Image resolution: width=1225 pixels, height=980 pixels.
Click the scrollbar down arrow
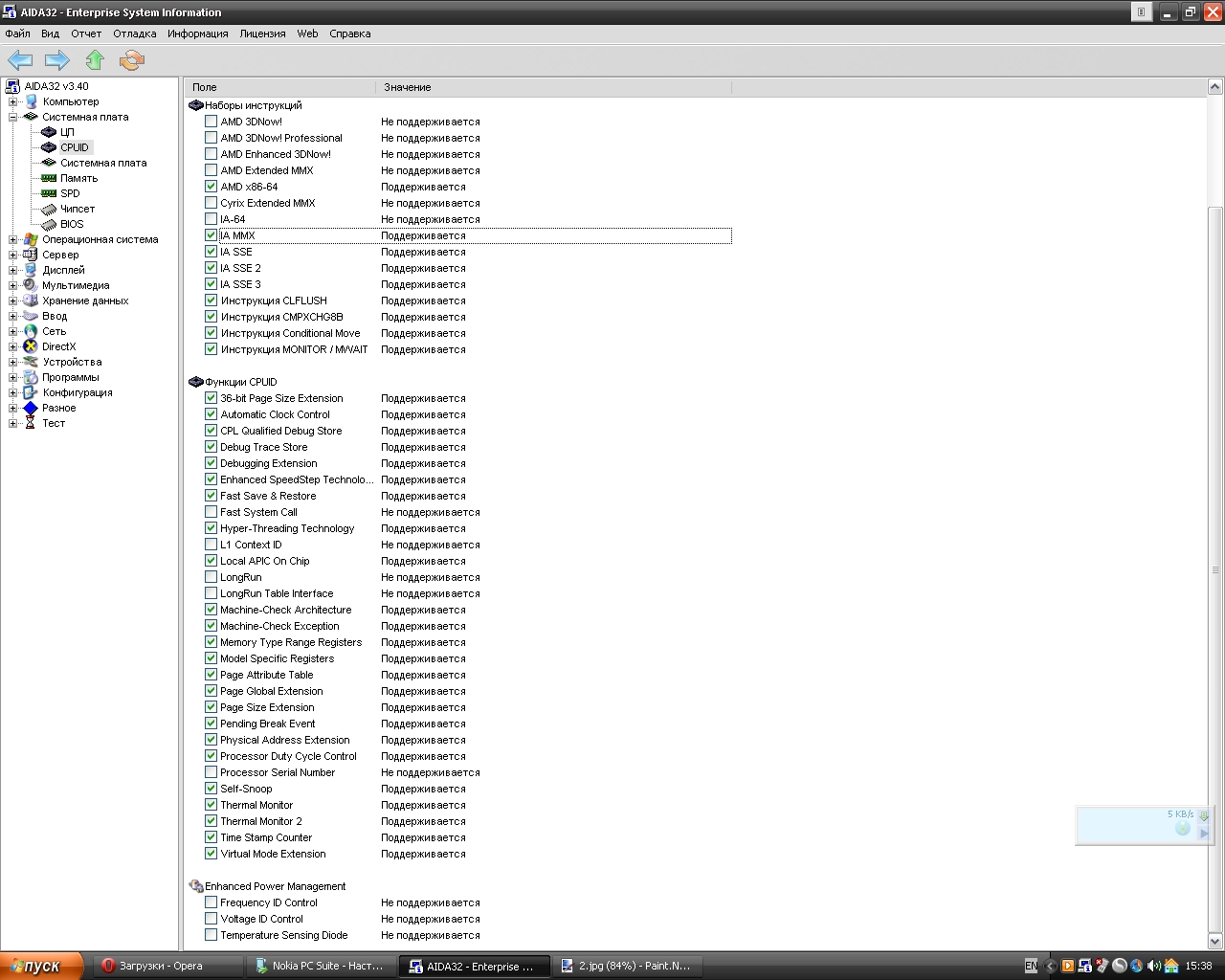pos(1215,941)
